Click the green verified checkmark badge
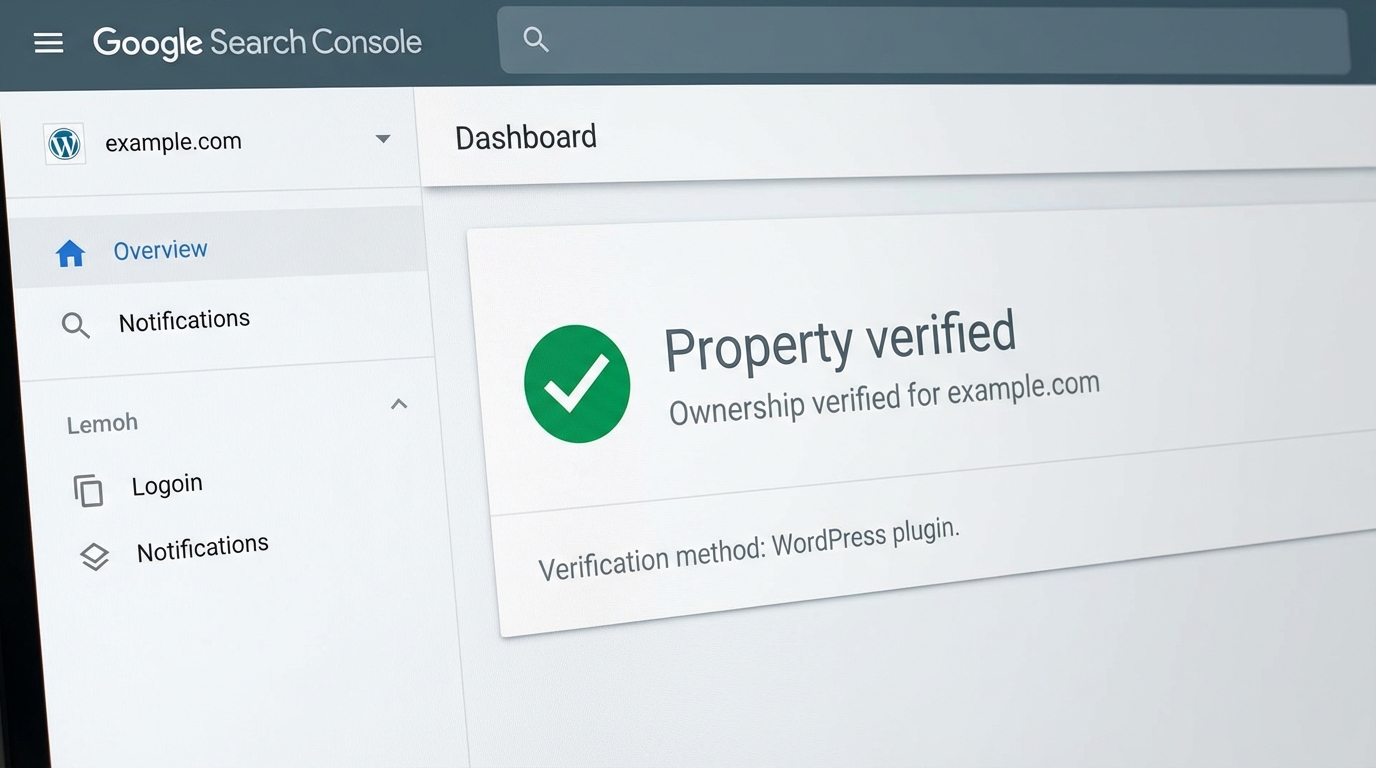The image size is (1376, 768). coord(577,382)
